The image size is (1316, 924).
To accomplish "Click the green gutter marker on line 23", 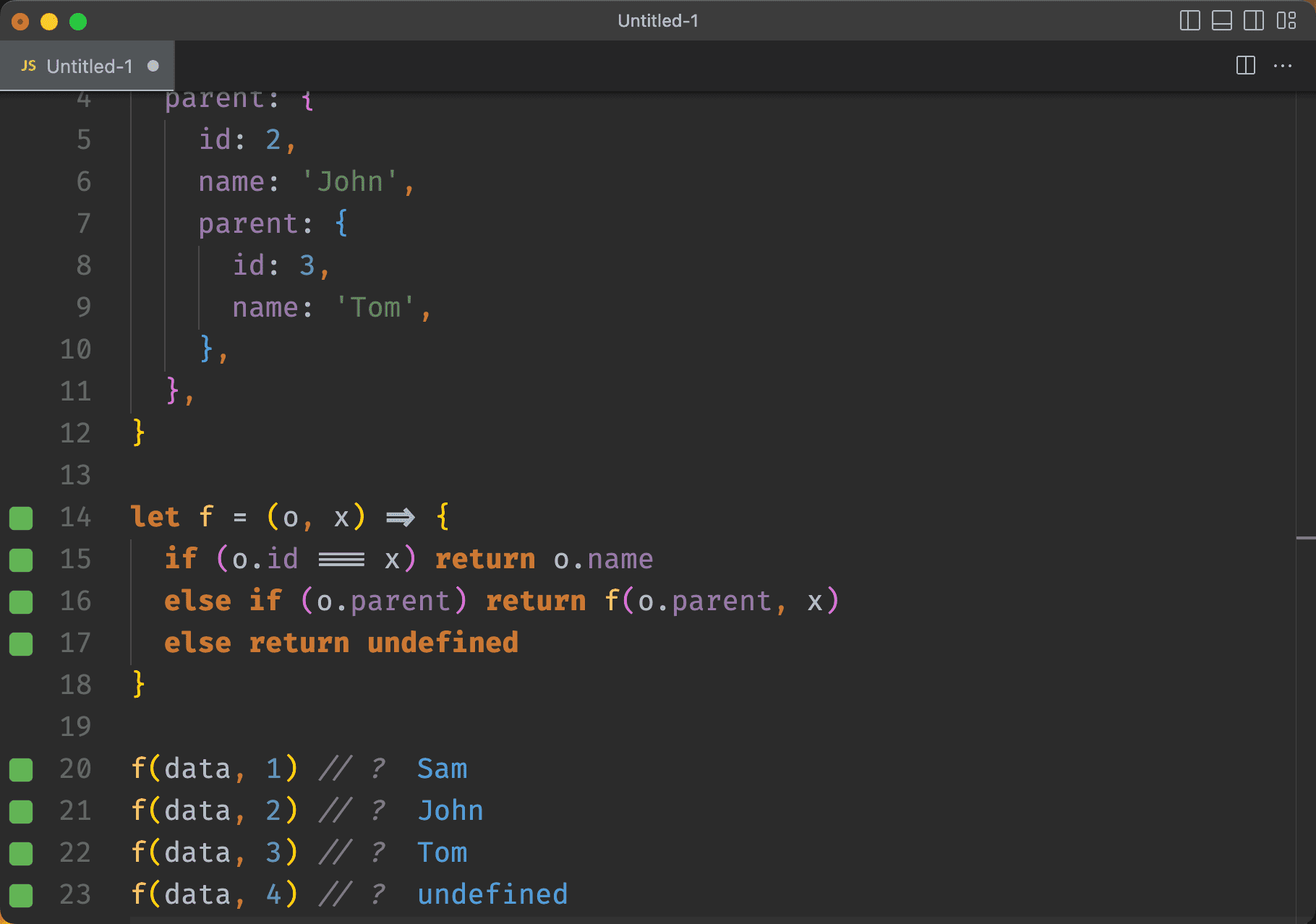I will tap(21, 895).
